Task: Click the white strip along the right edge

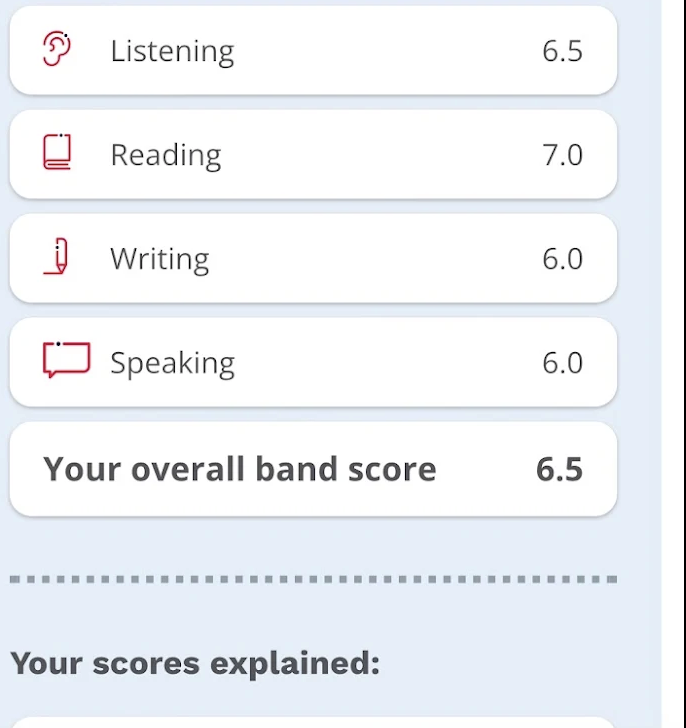Action: [x=673, y=364]
